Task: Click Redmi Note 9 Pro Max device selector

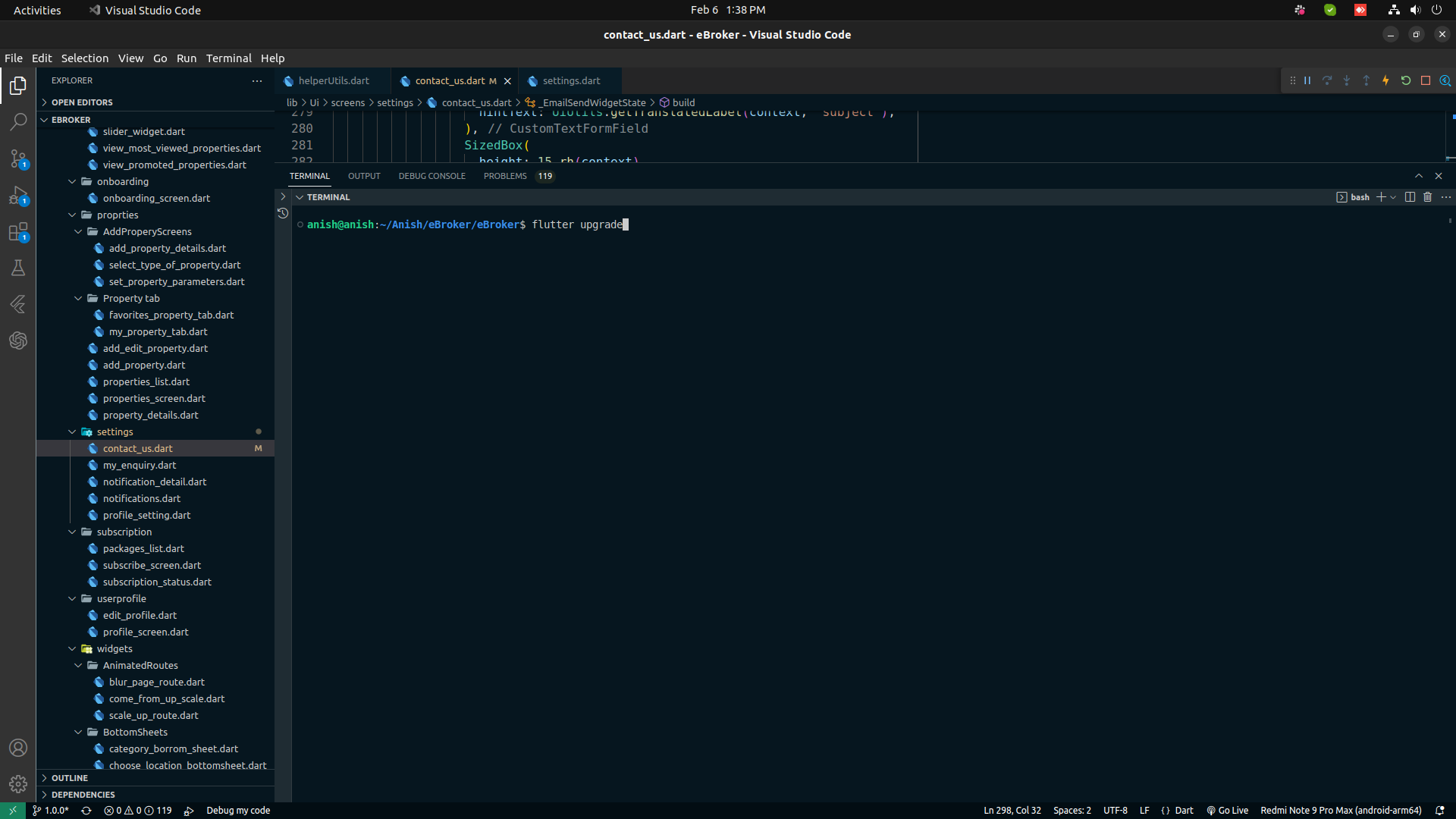Action: pos(1341,811)
